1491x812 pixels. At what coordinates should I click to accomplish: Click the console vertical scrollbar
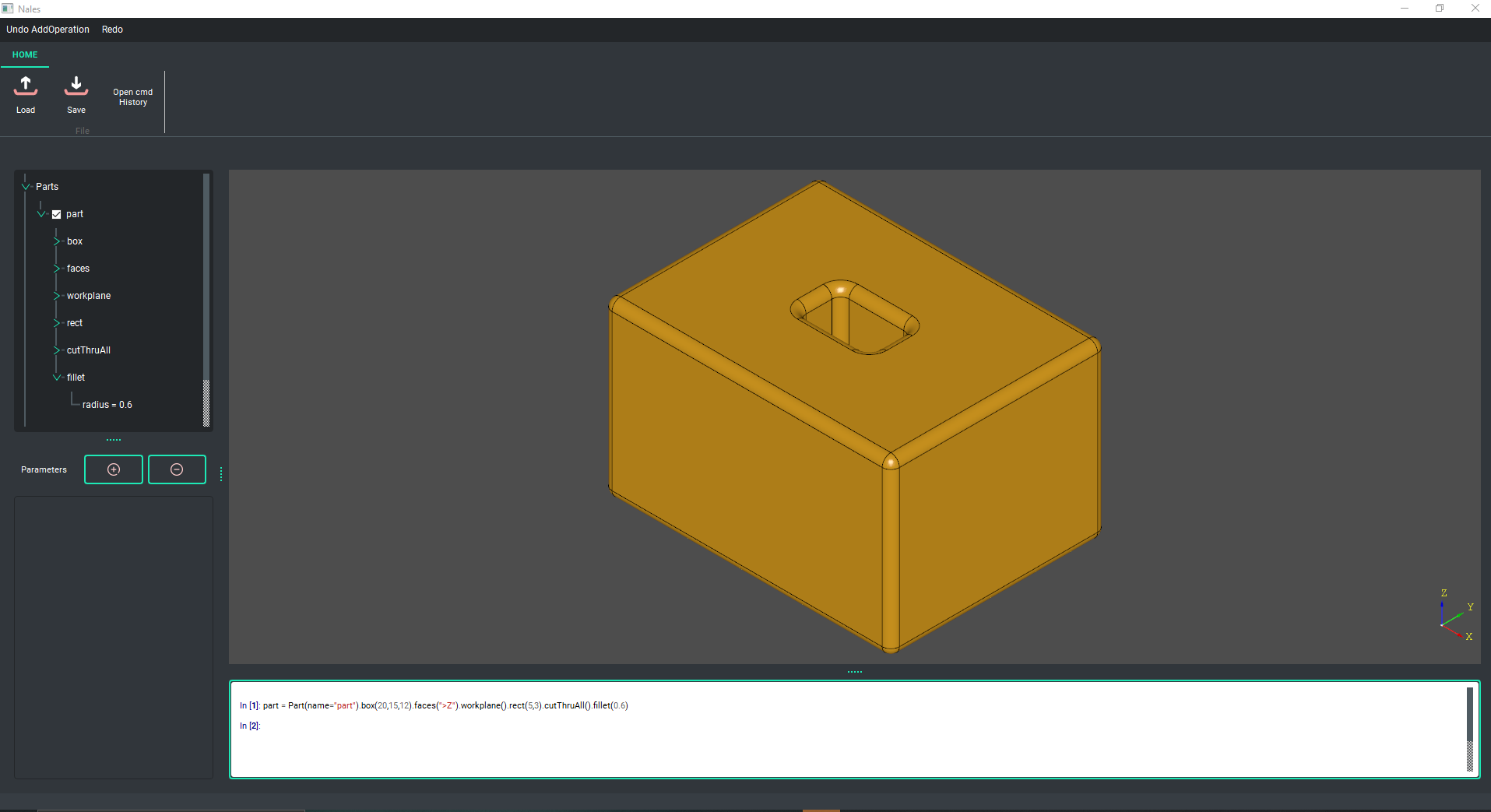tap(1470, 729)
